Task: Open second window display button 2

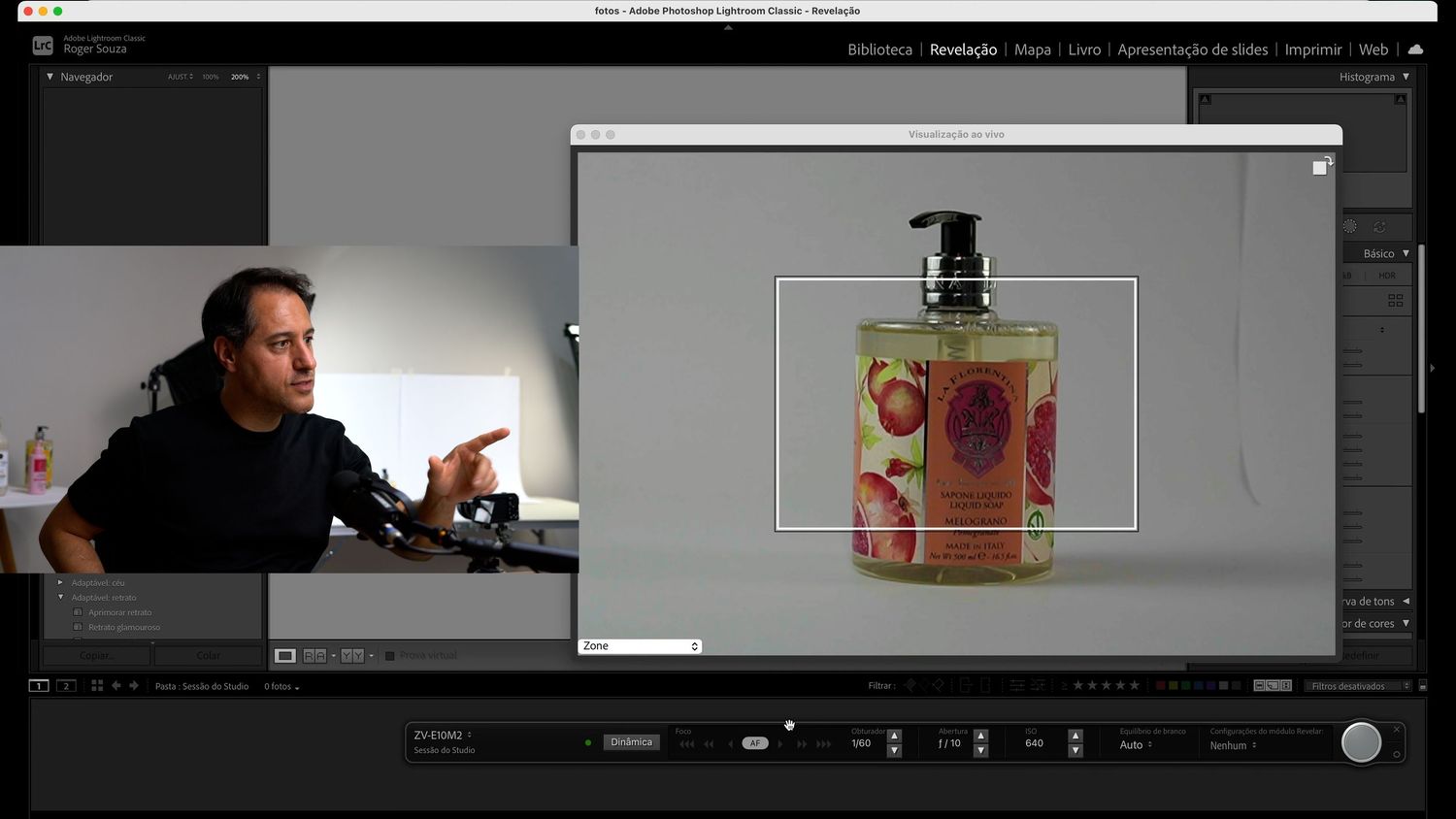Action: tap(66, 686)
